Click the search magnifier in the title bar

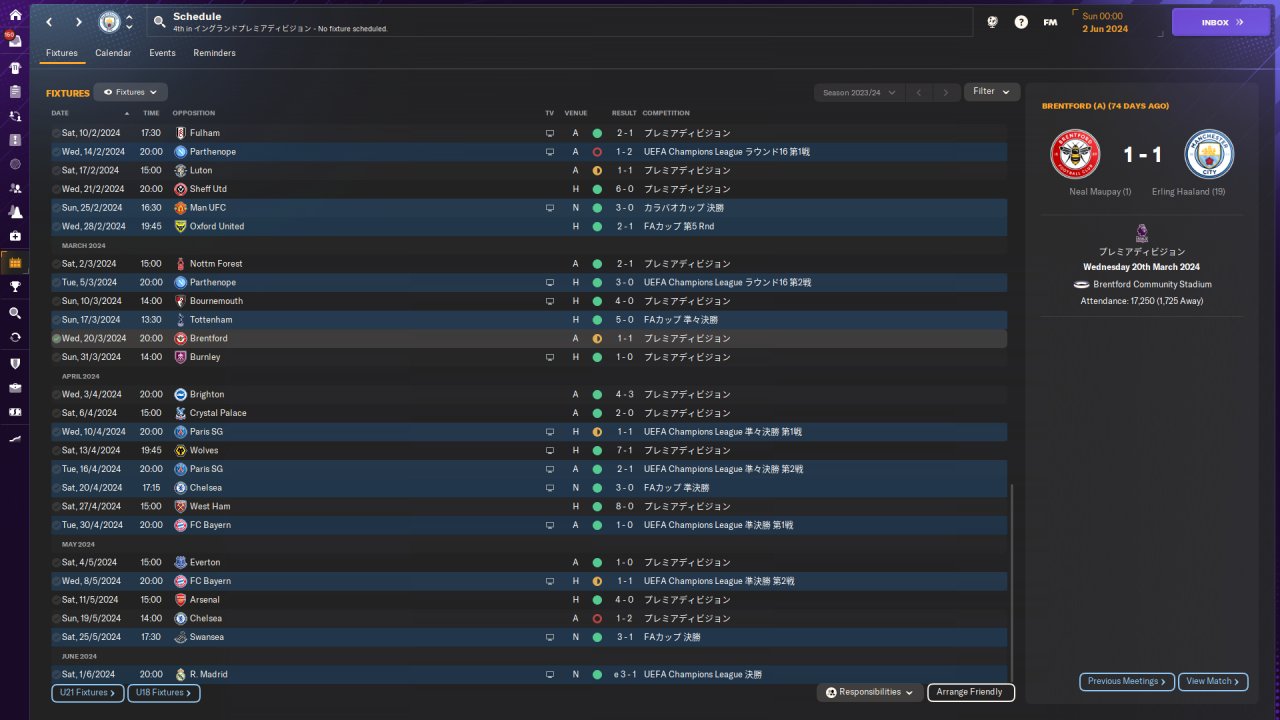click(160, 22)
